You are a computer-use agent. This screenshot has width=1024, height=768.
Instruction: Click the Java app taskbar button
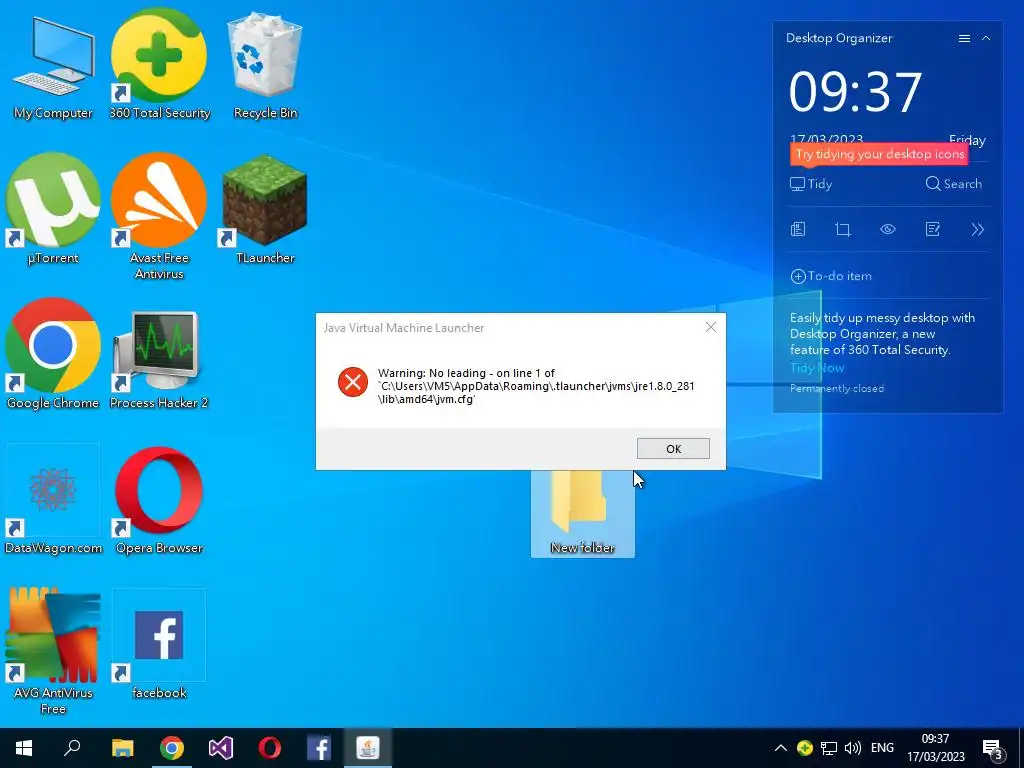368,748
